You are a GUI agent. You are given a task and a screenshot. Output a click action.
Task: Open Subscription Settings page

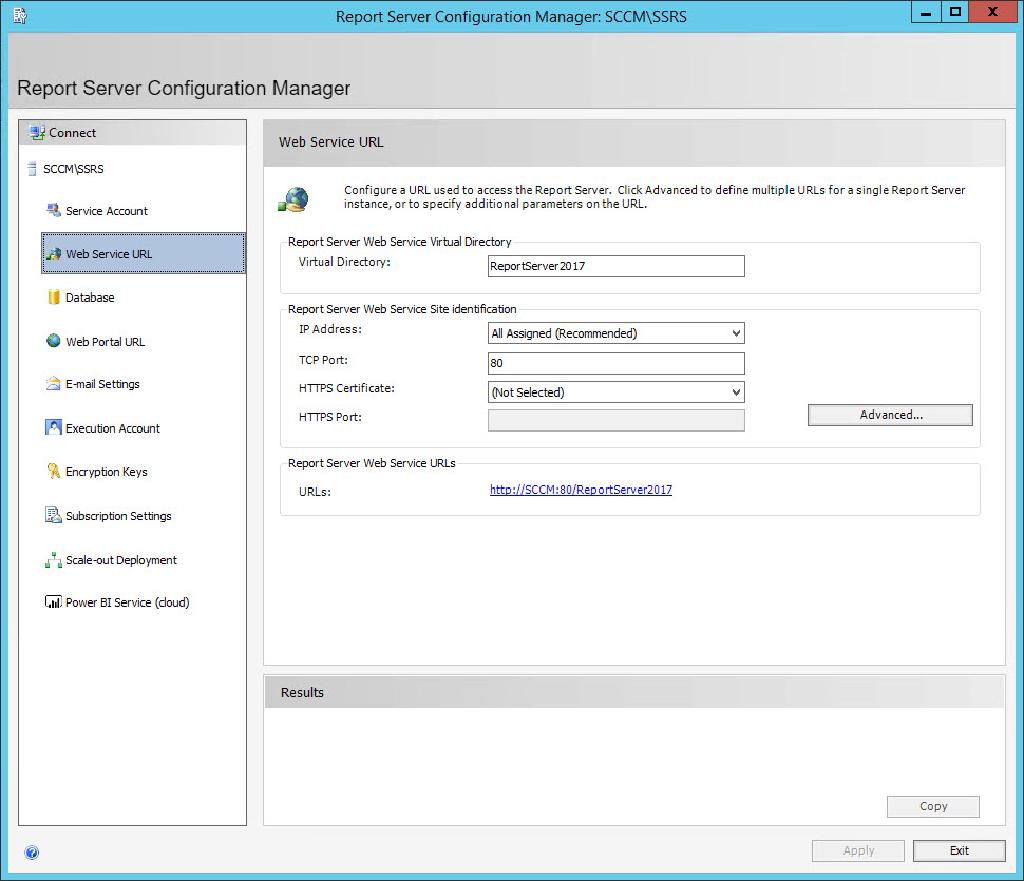click(x=118, y=516)
